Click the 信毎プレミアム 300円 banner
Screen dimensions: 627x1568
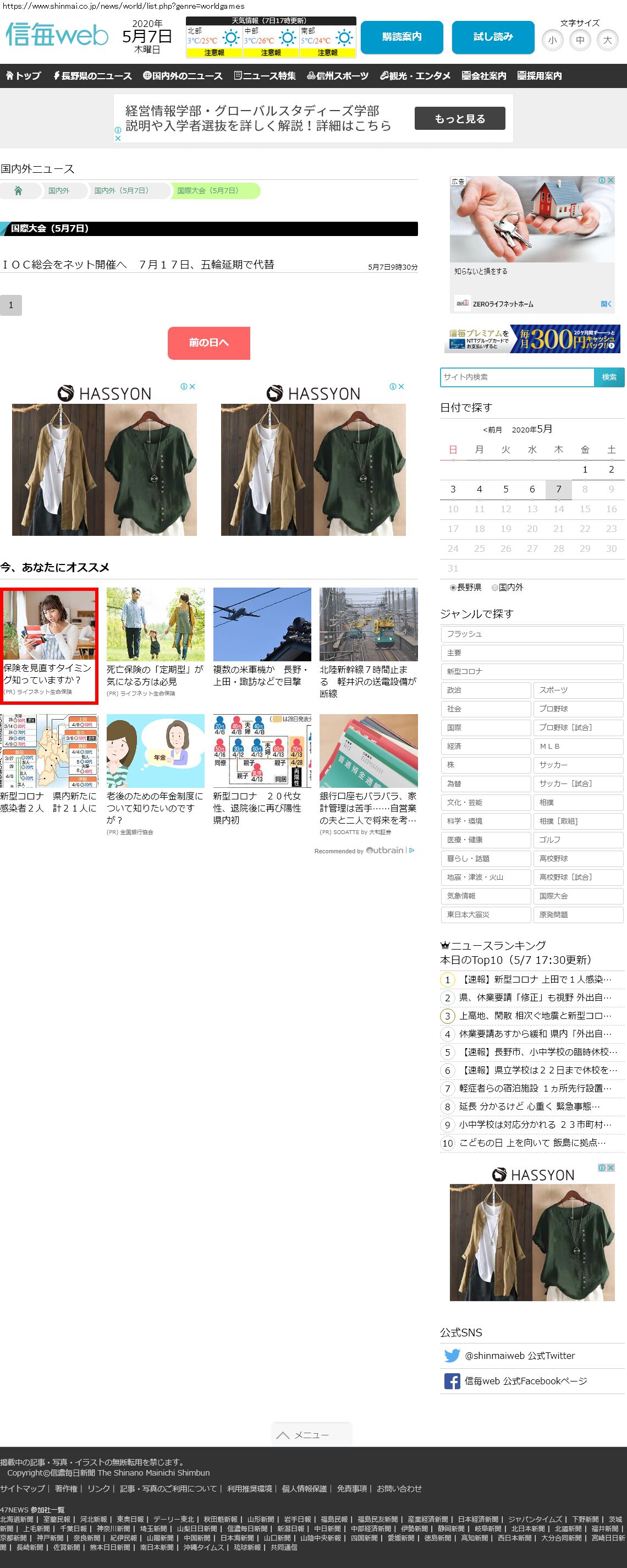pyautogui.click(x=532, y=339)
